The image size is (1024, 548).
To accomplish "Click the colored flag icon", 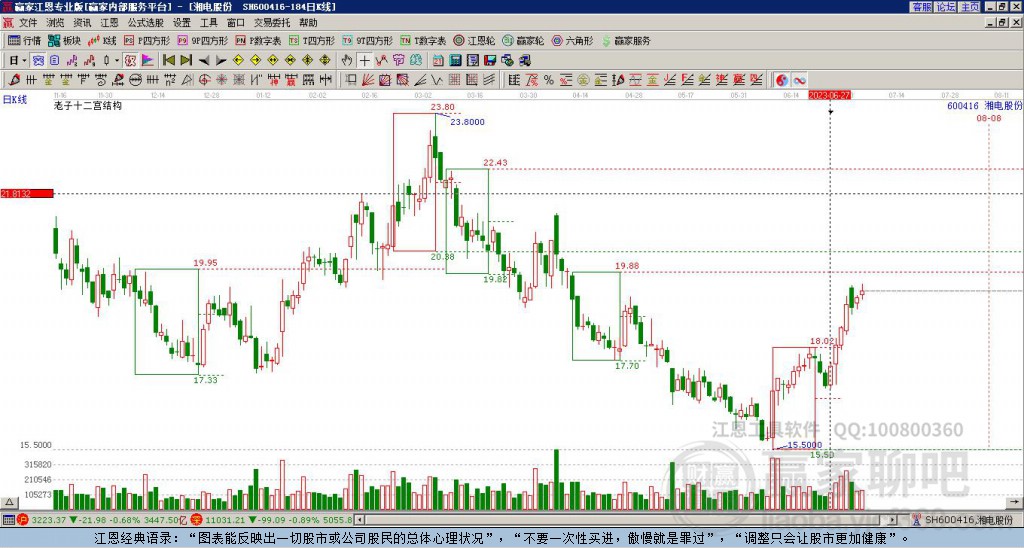I will point(148,61).
